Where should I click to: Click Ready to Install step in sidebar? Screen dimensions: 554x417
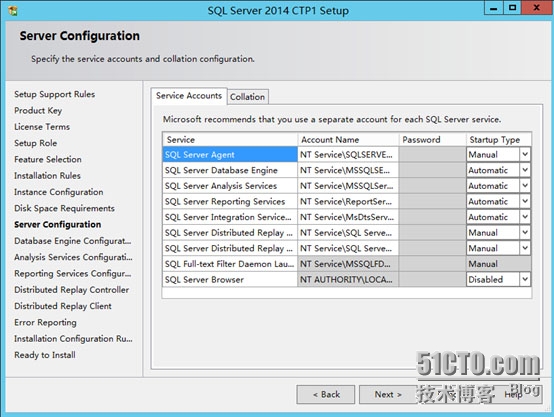click(45, 355)
